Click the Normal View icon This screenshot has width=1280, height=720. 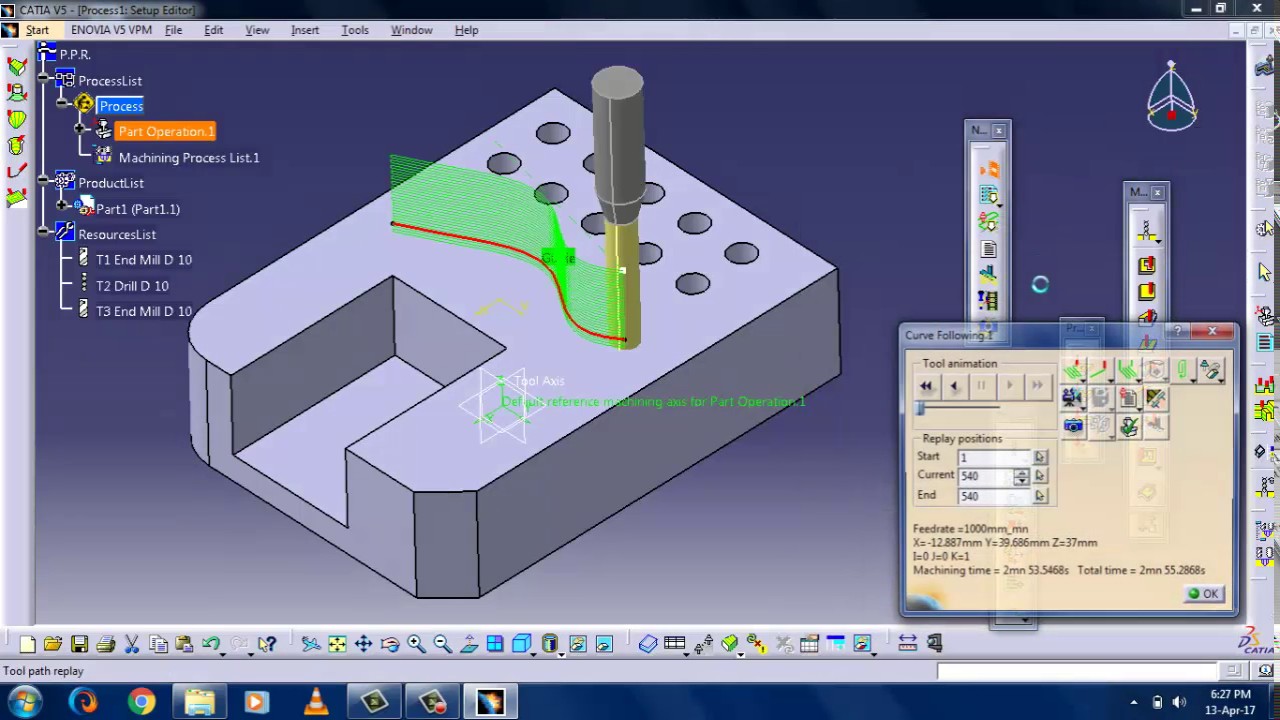(x=468, y=644)
